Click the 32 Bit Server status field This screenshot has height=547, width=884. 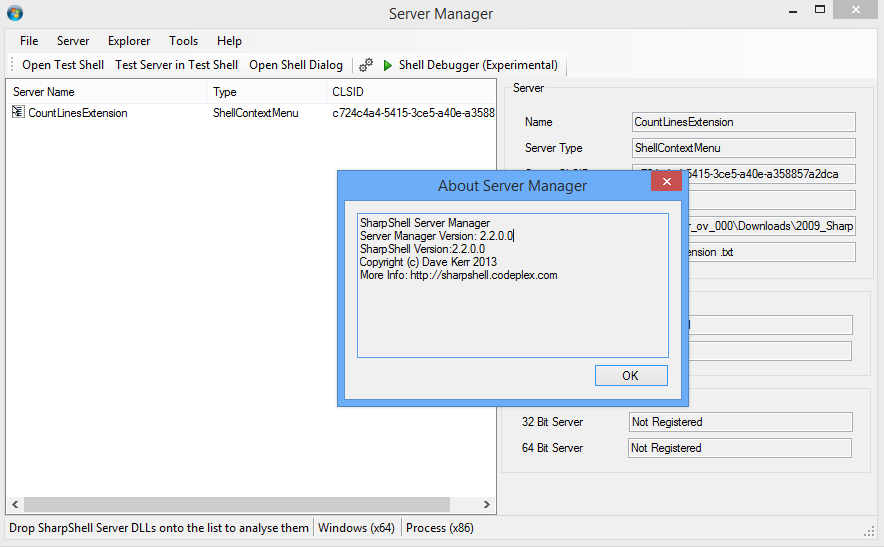(741, 422)
